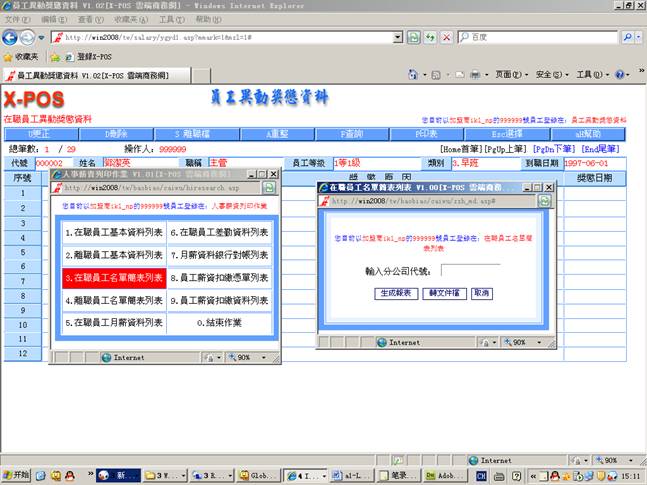Image resolution: width=647 pixels, height=485 pixels.
Task: Open main window 90% zoom level dropdown
Action: (x=616, y=460)
